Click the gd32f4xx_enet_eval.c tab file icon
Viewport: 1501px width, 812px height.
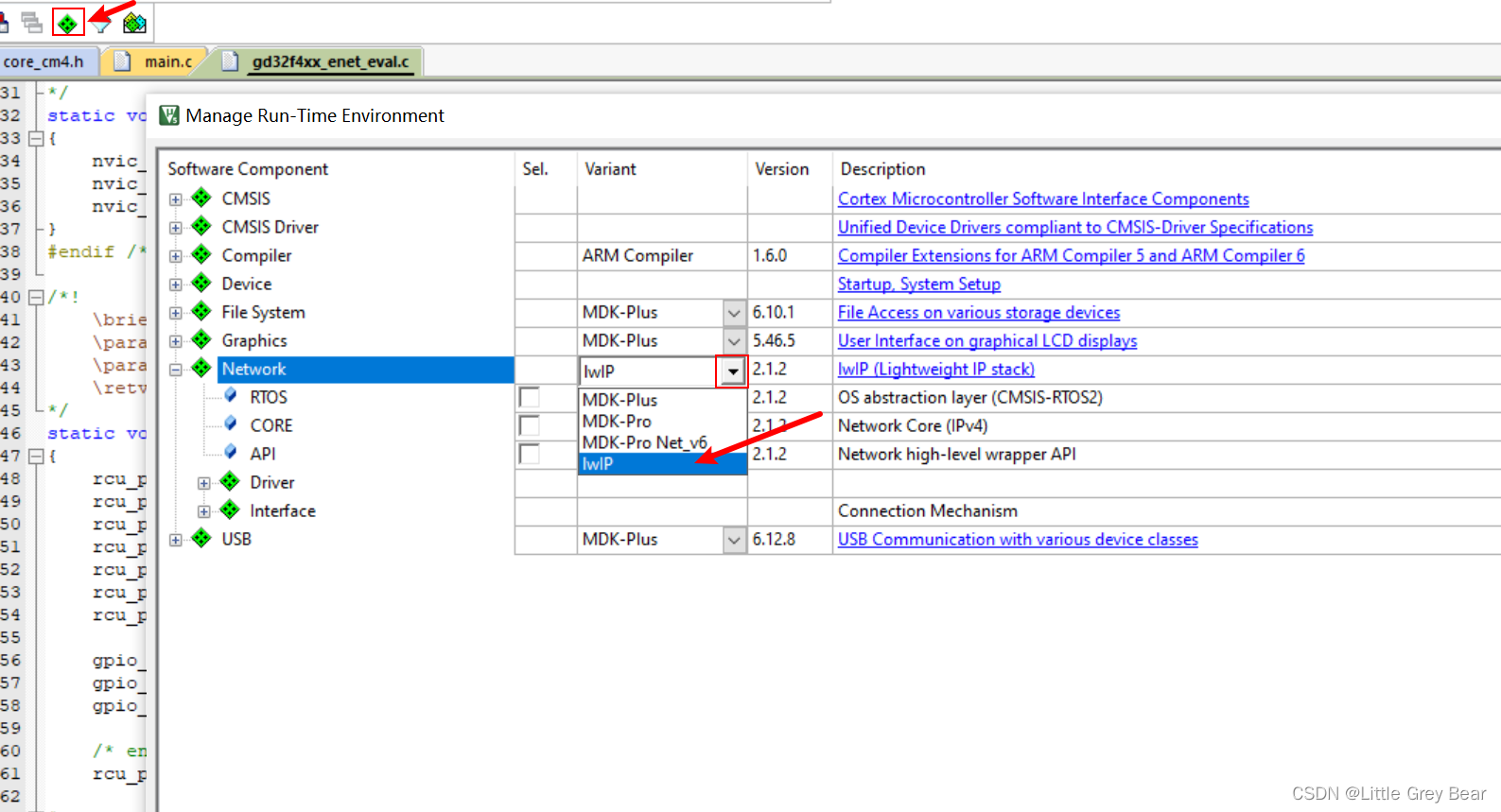click(x=230, y=61)
